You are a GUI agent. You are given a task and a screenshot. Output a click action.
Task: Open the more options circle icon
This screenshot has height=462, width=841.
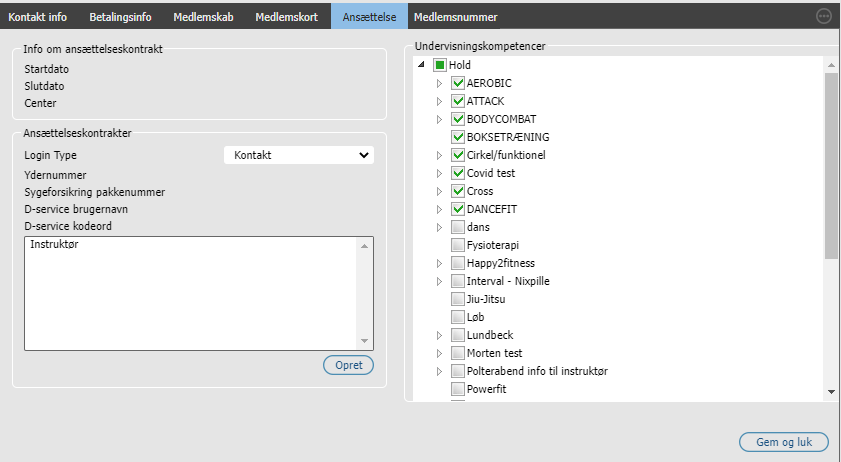pyautogui.click(x=823, y=16)
